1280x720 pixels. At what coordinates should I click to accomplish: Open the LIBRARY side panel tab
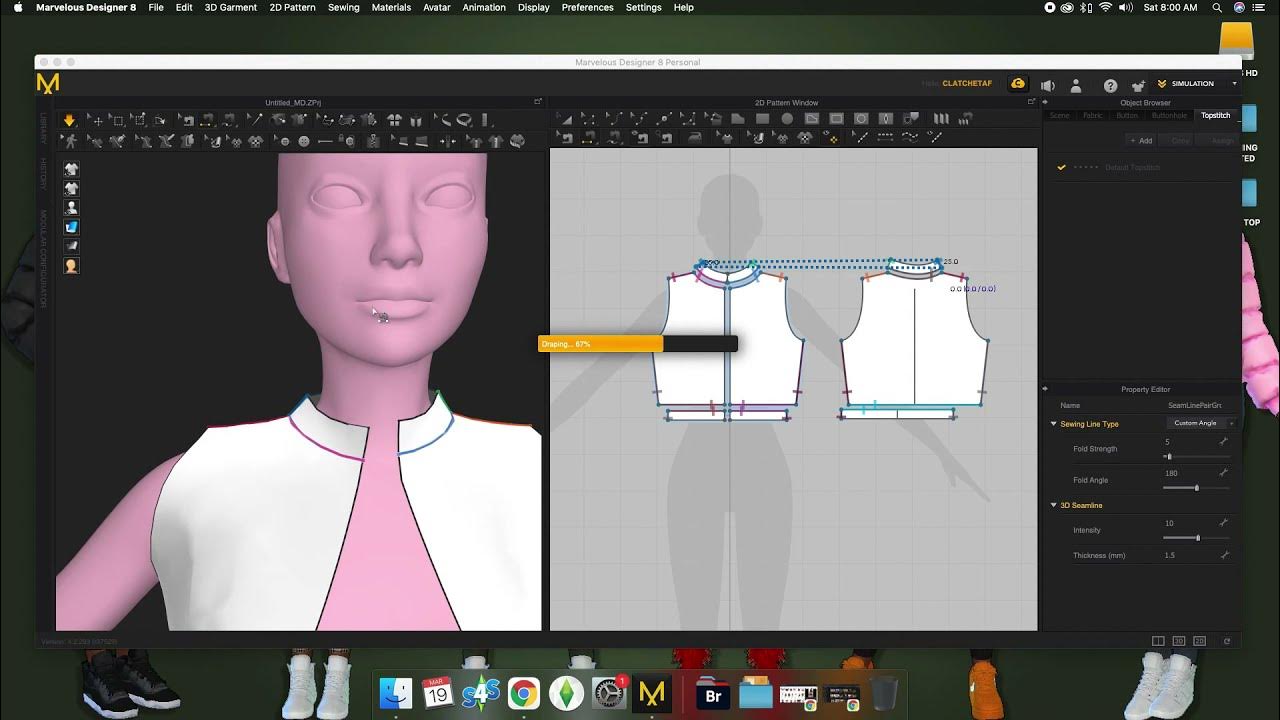point(44,128)
